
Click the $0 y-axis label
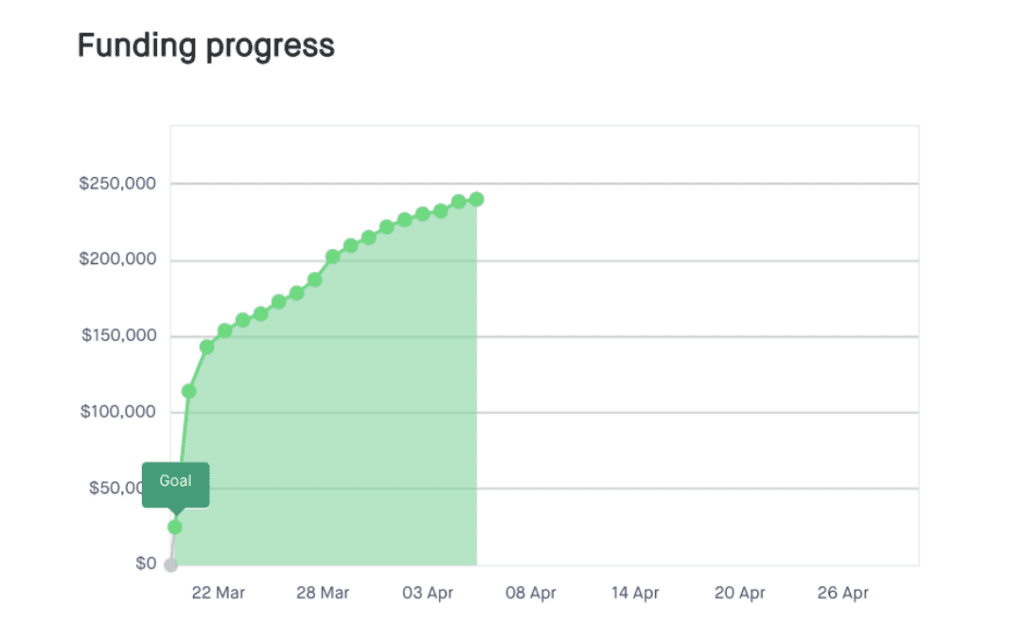145,564
